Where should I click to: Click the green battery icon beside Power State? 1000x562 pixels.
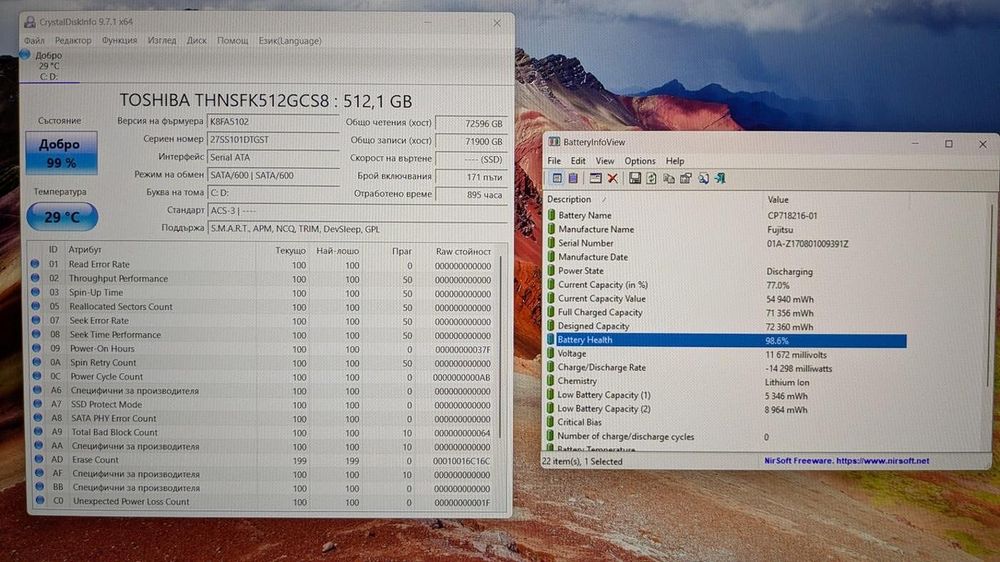click(x=551, y=270)
